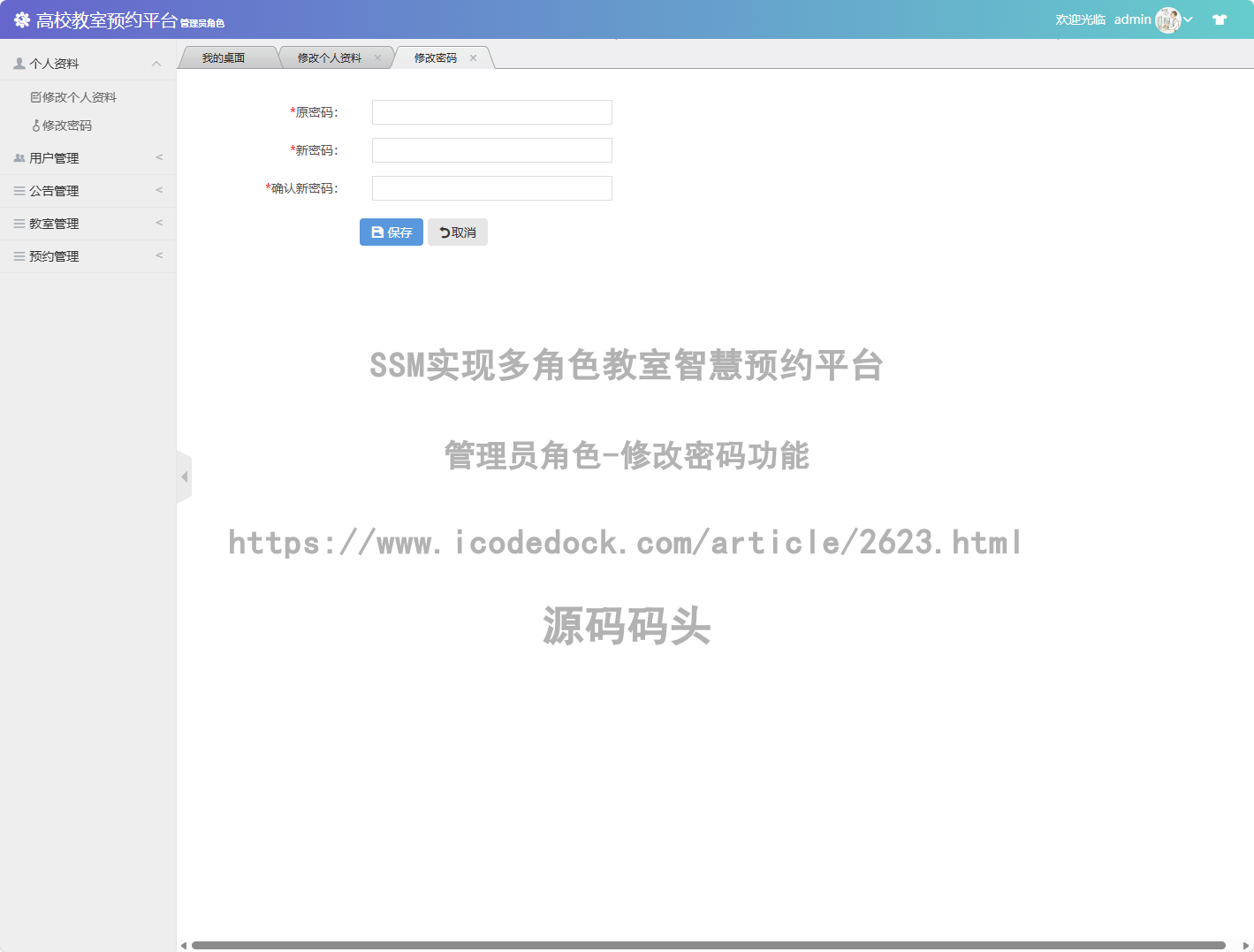Switch to the 修改个人资料 tab
Image resolution: width=1254 pixels, height=952 pixels.
(329, 57)
